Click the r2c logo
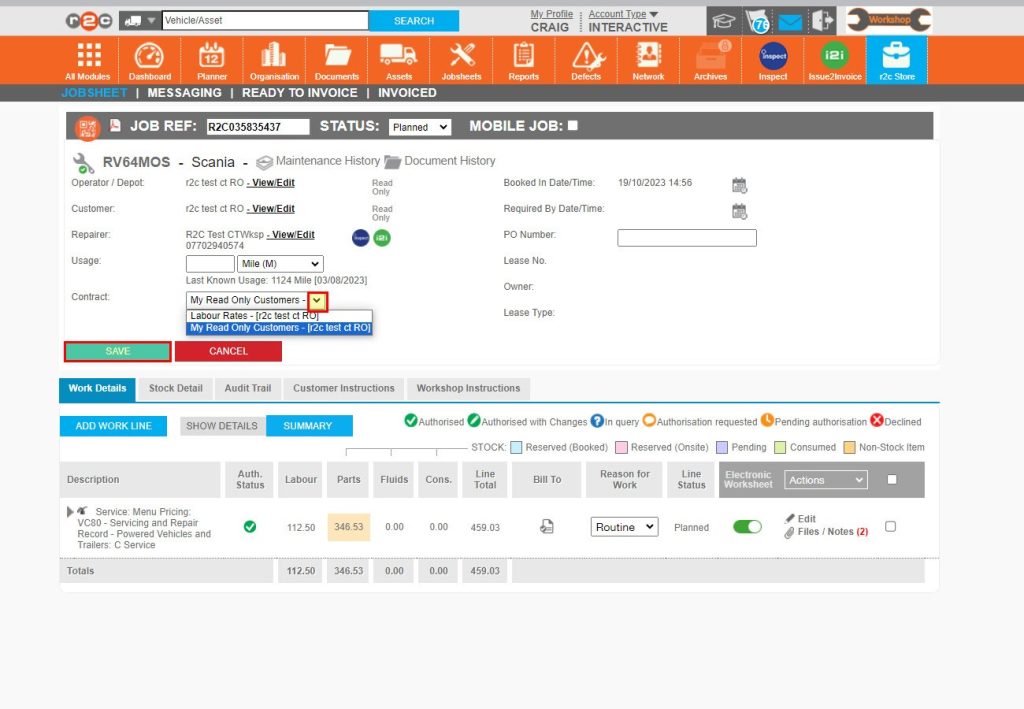Viewport: 1024px width, 709px height. click(89, 21)
